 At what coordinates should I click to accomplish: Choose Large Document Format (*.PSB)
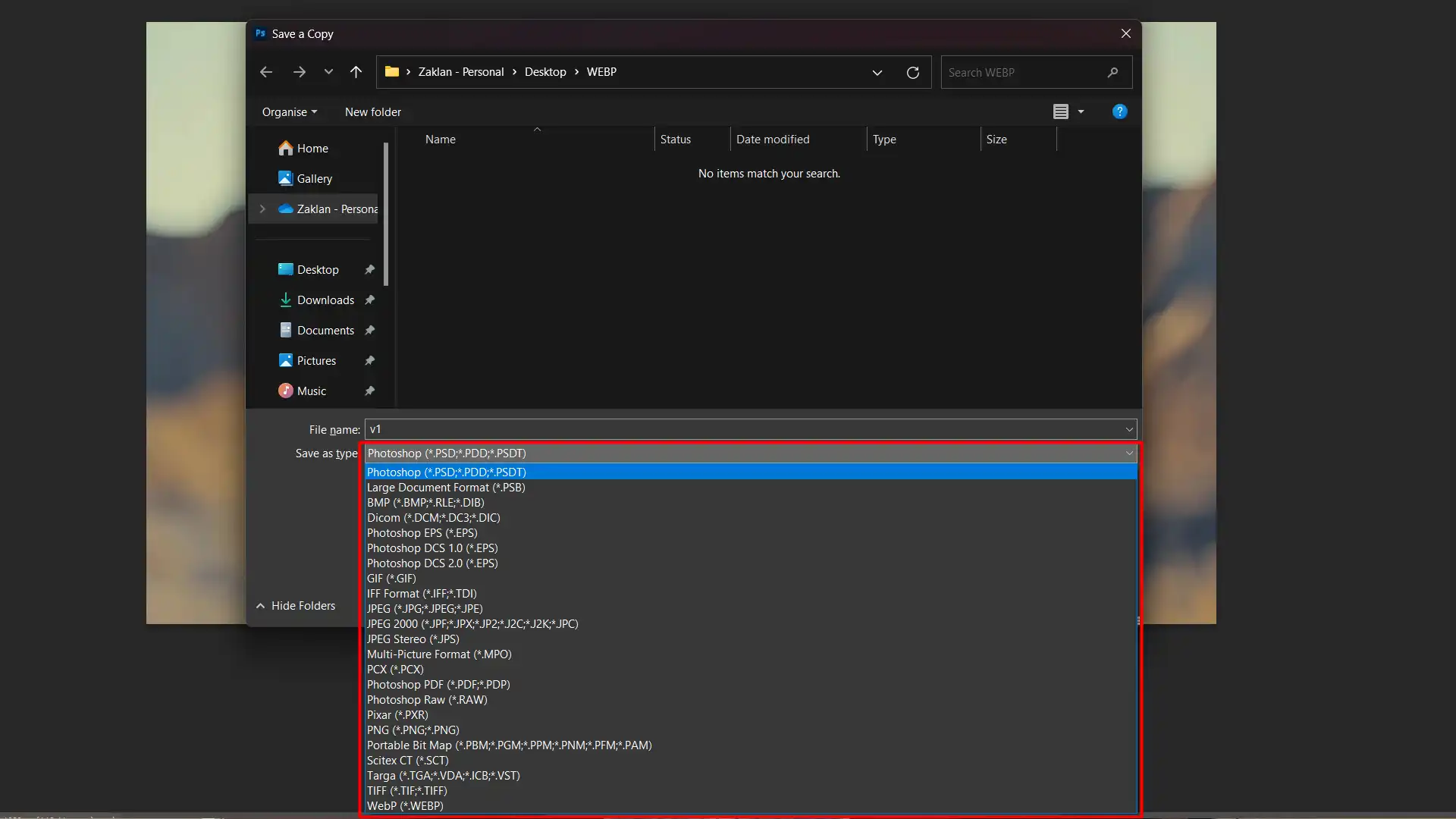[x=751, y=488]
